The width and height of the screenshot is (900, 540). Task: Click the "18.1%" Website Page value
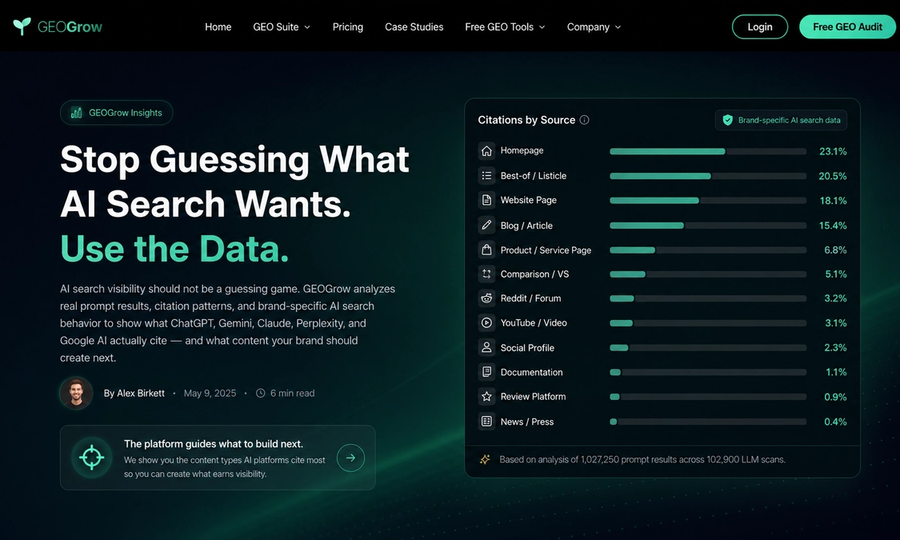pyautogui.click(x=833, y=201)
